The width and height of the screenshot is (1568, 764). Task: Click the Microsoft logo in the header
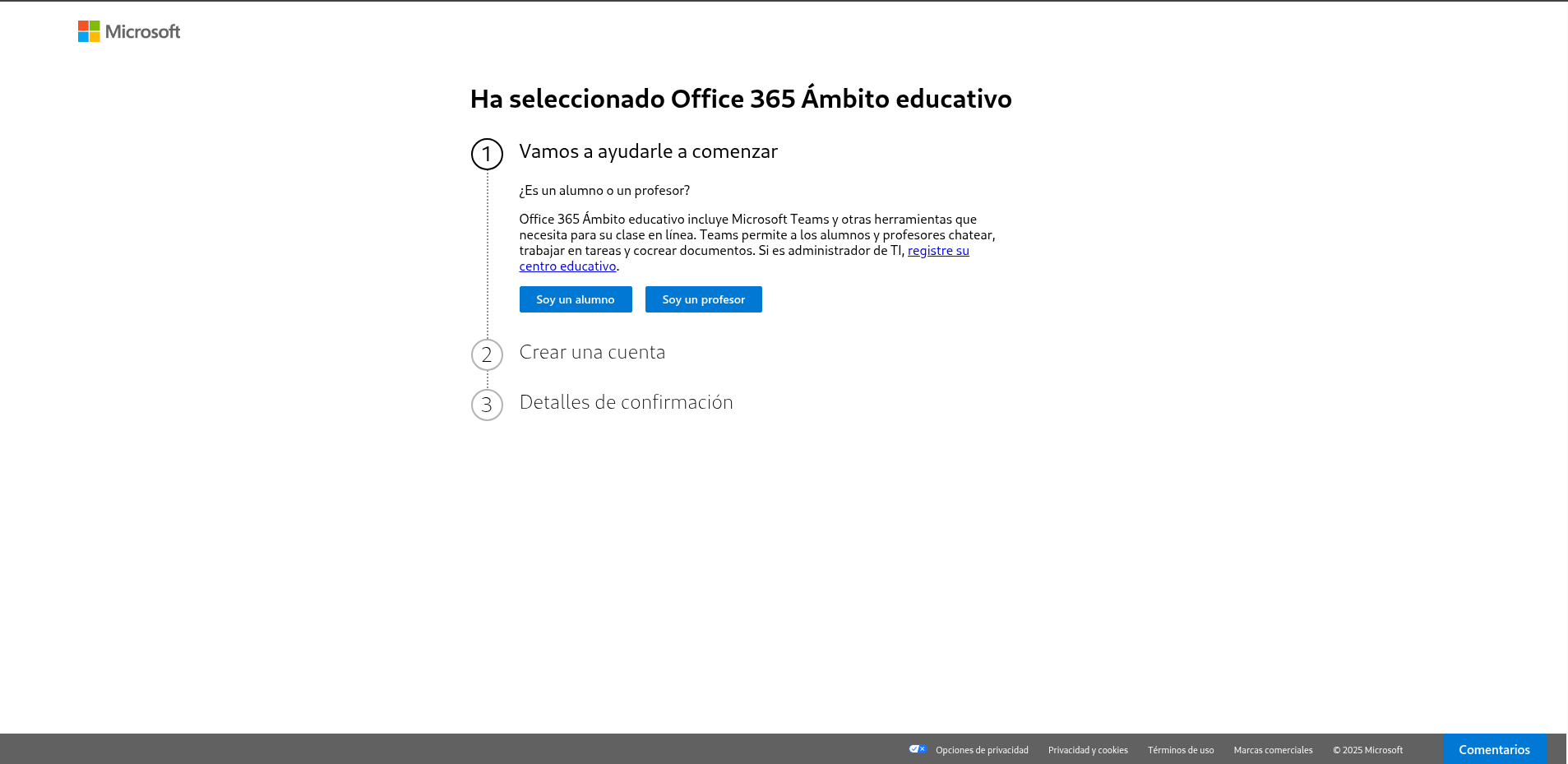click(x=129, y=31)
